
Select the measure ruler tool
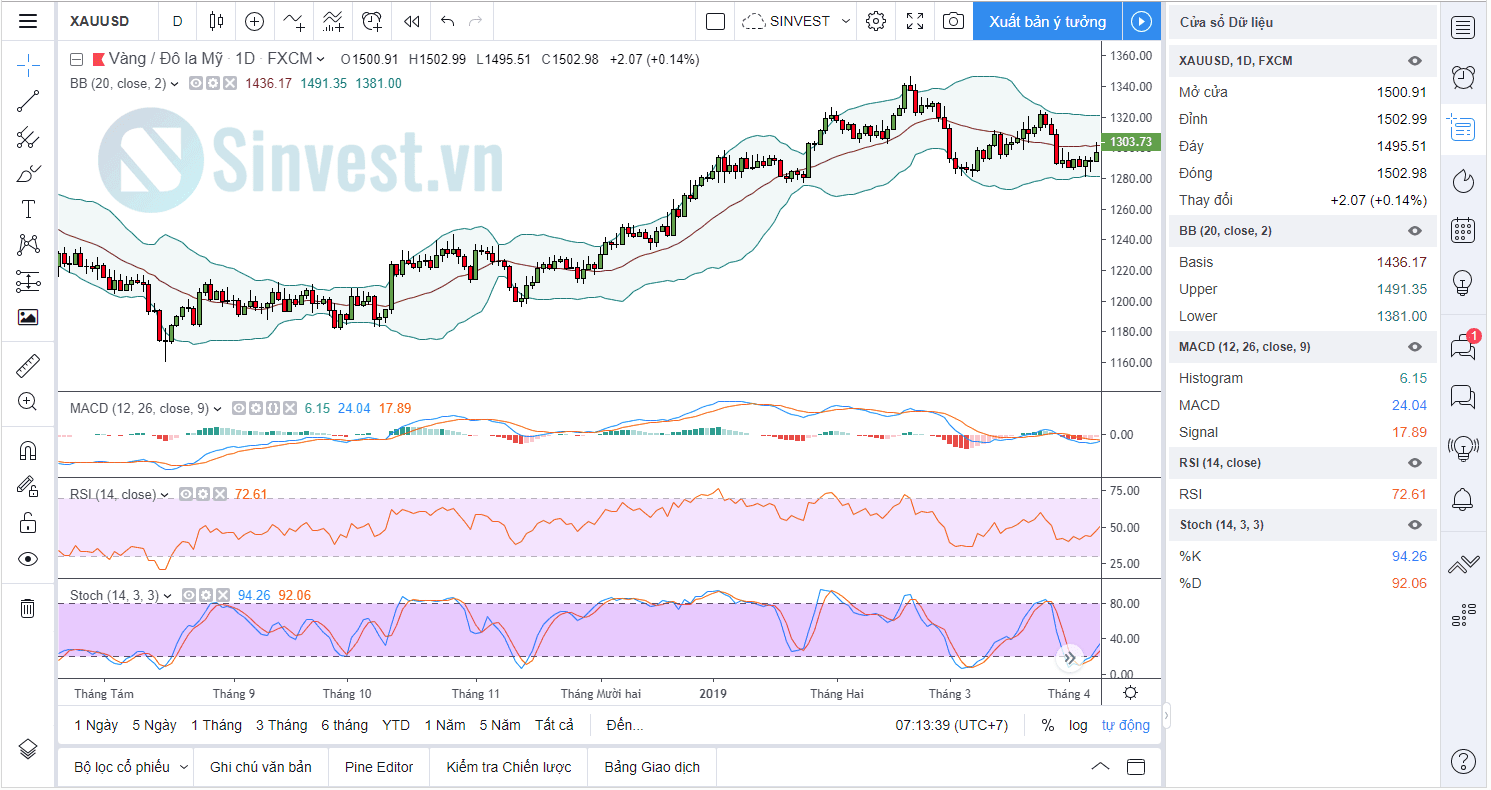click(28, 366)
